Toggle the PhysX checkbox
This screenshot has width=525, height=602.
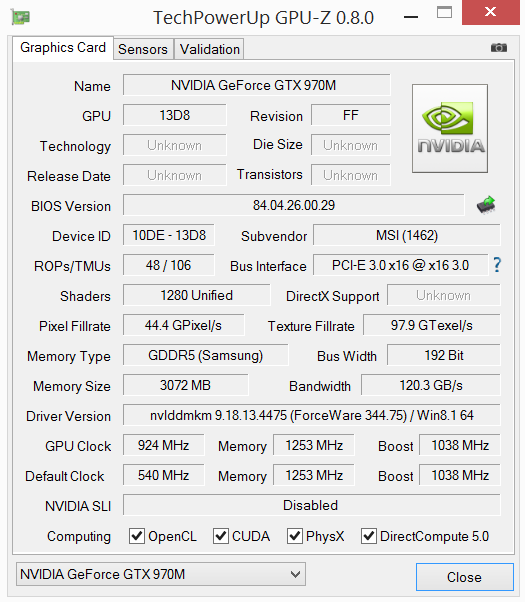pyautogui.click(x=295, y=536)
